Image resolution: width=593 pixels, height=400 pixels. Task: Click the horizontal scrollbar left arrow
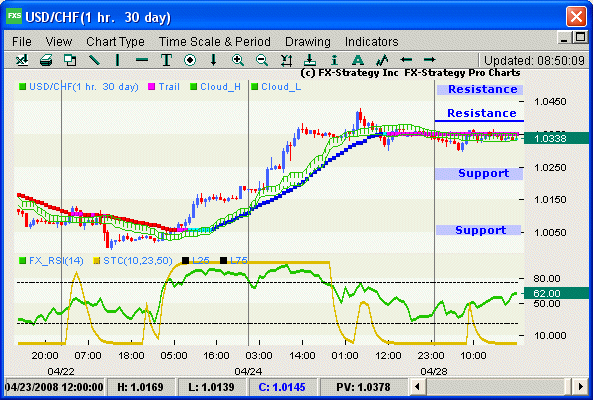click(418, 387)
